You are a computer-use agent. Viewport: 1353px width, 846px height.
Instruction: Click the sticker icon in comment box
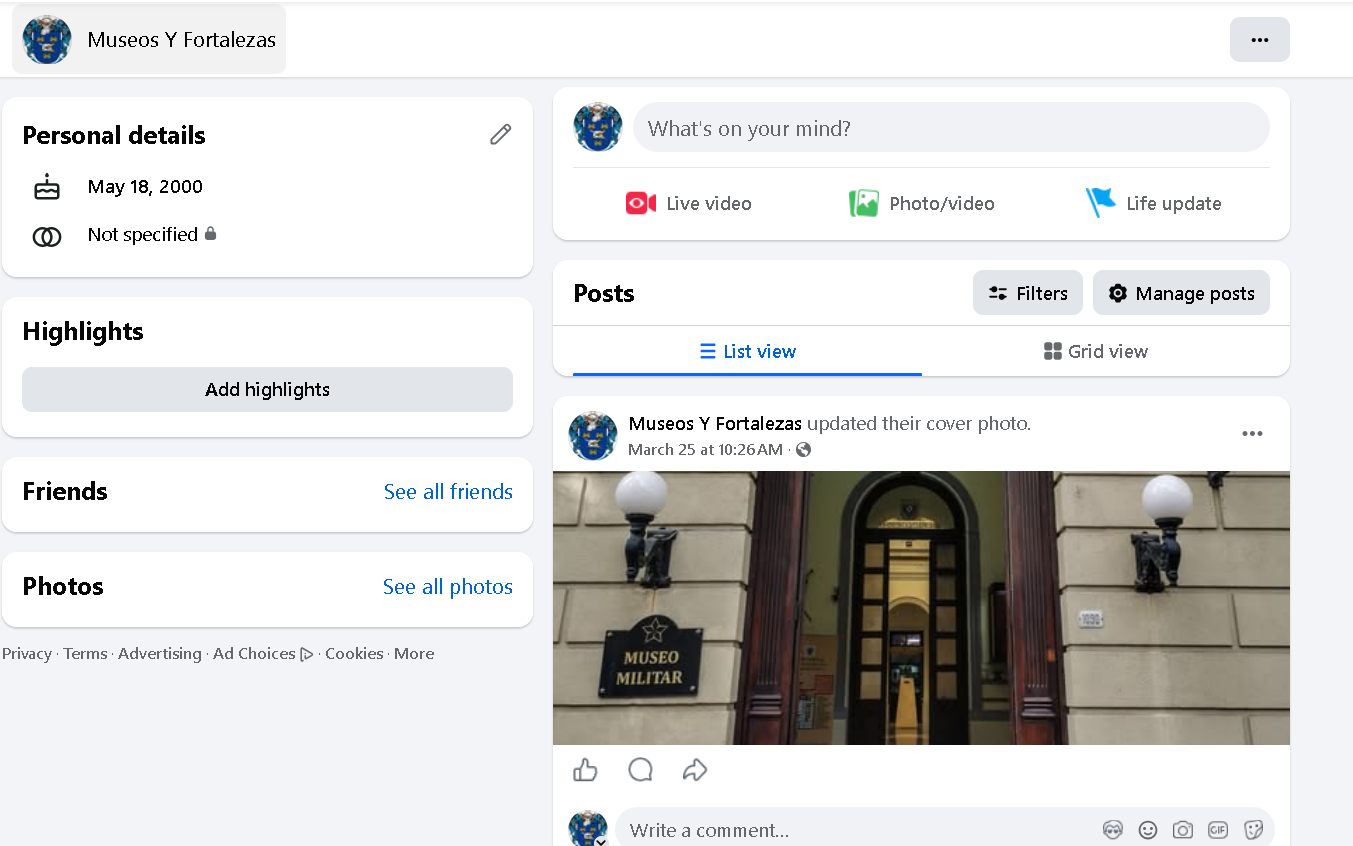(x=1253, y=830)
